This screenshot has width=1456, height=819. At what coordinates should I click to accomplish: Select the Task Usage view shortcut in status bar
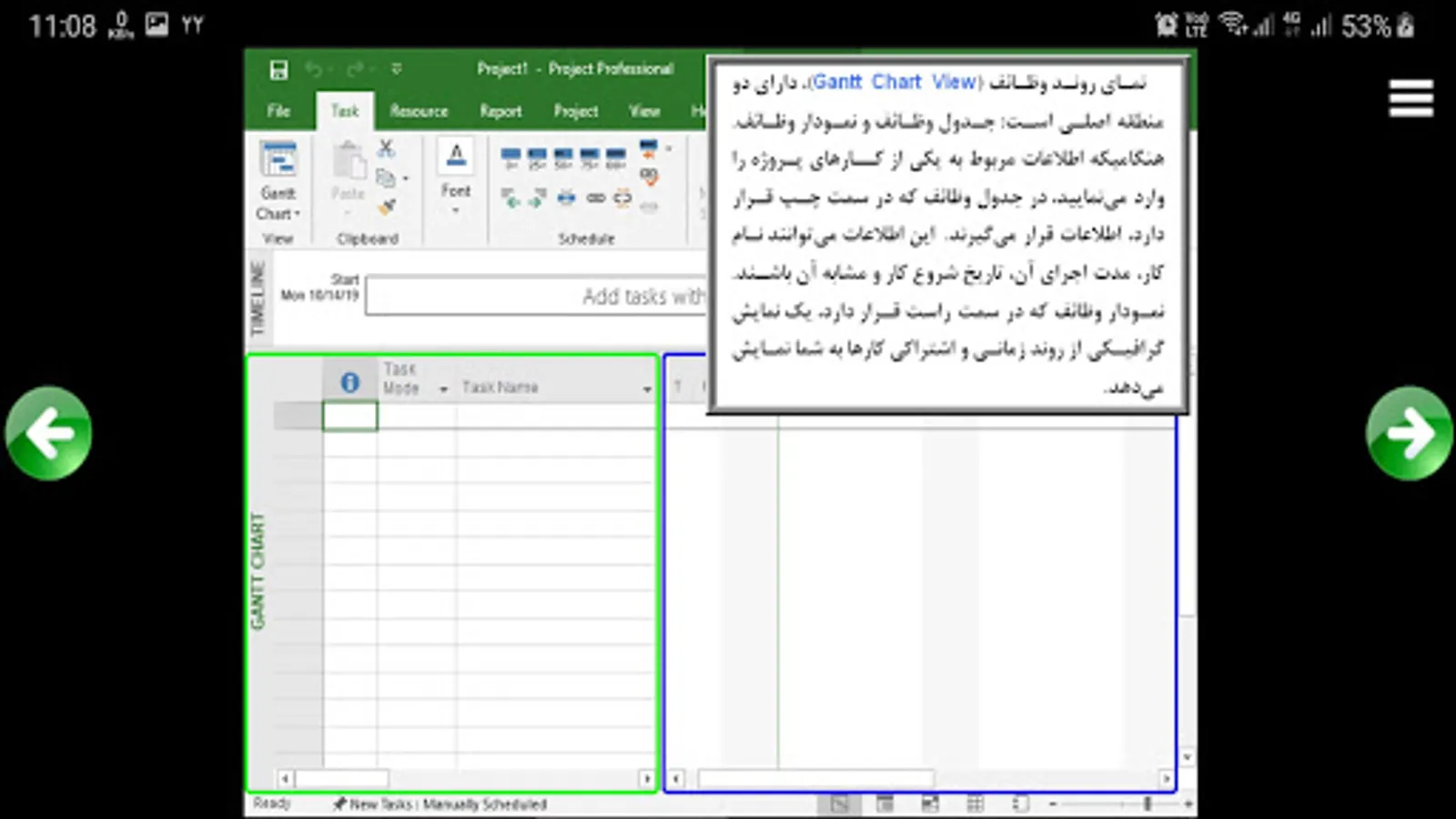coord(885,804)
